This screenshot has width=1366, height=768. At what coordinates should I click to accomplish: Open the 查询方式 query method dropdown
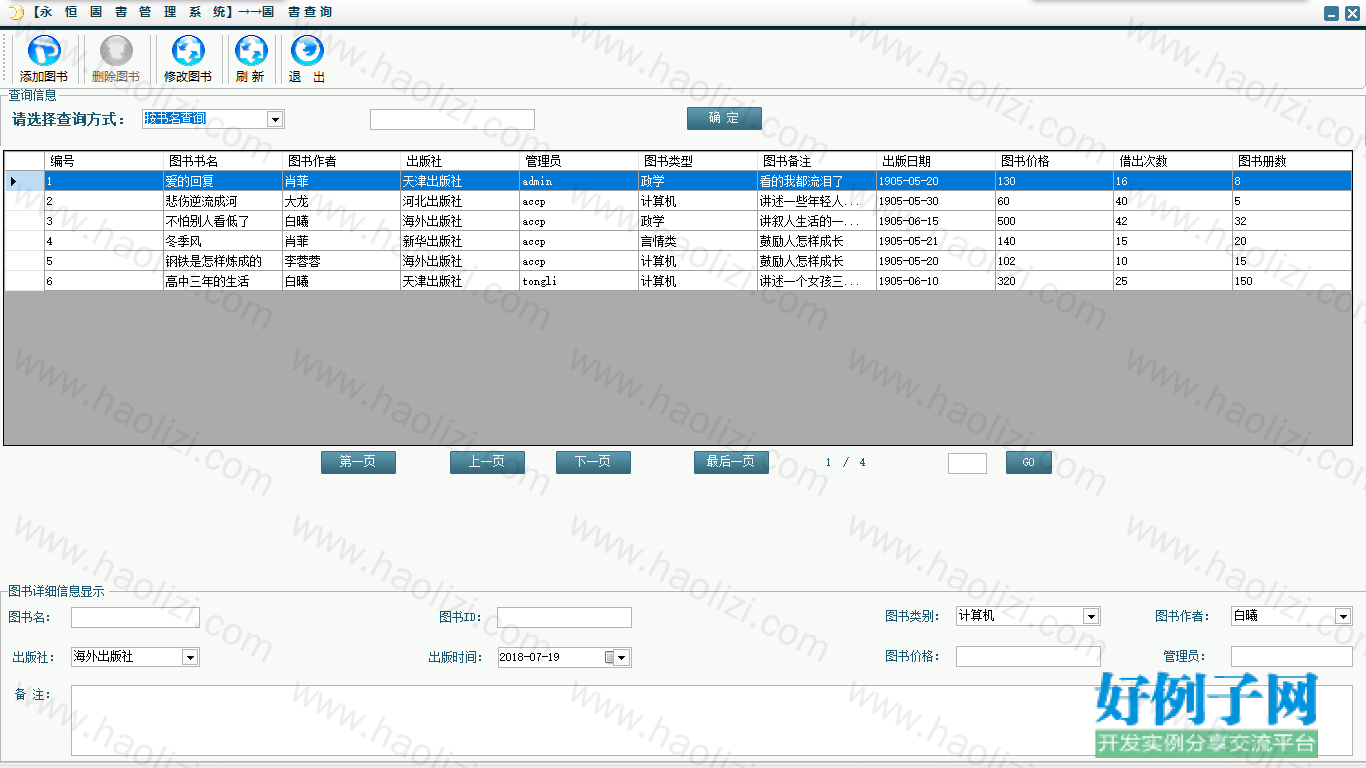pyautogui.click(x=275, y=119)
